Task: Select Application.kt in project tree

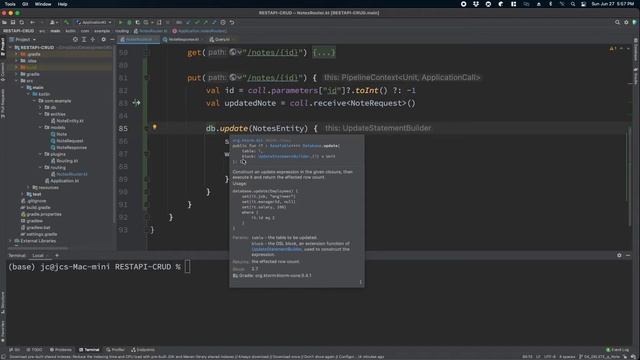Action: 62,181
